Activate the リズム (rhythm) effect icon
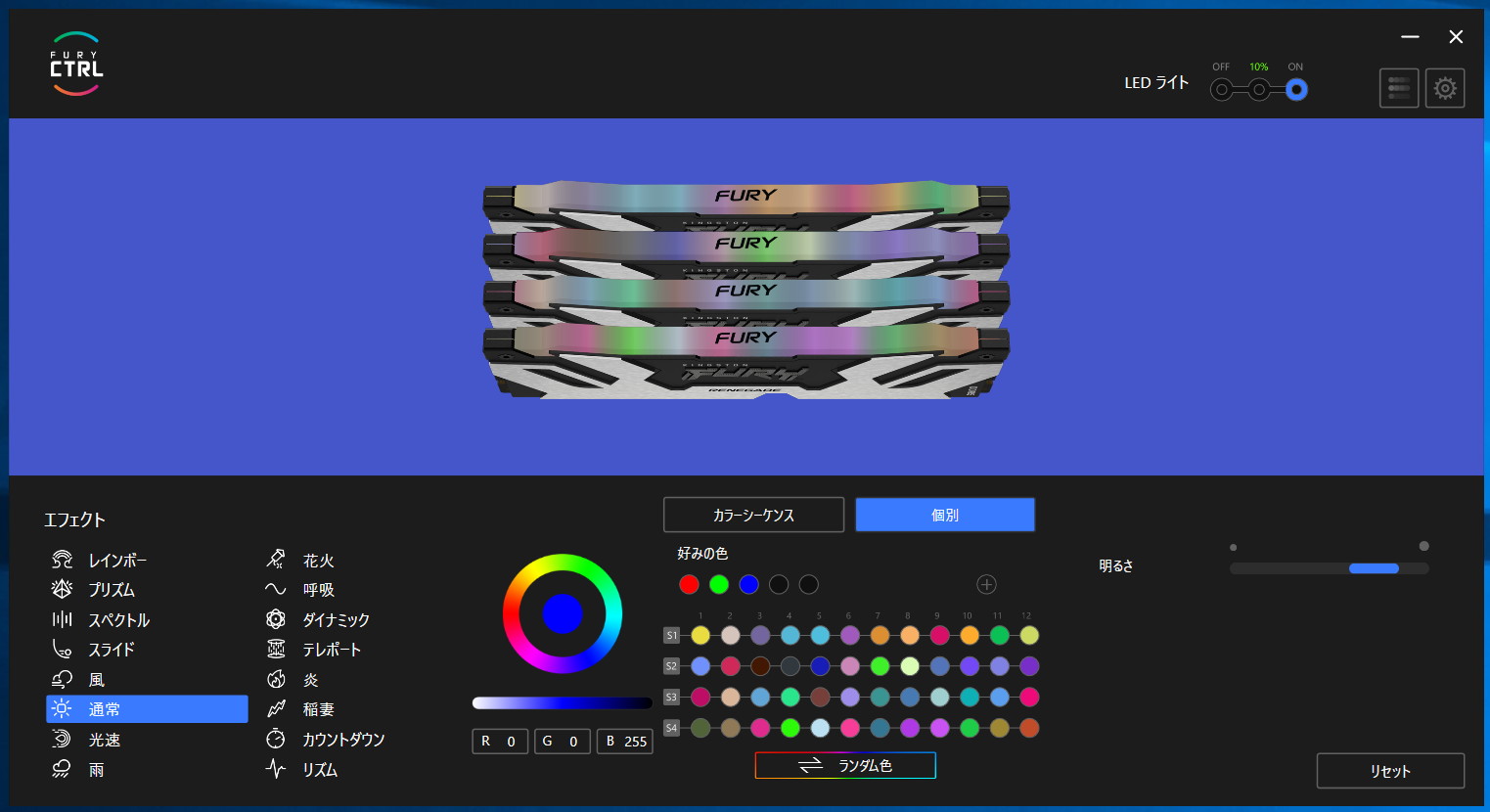This screenshot has width=1490, height=812. pos(276,769)
